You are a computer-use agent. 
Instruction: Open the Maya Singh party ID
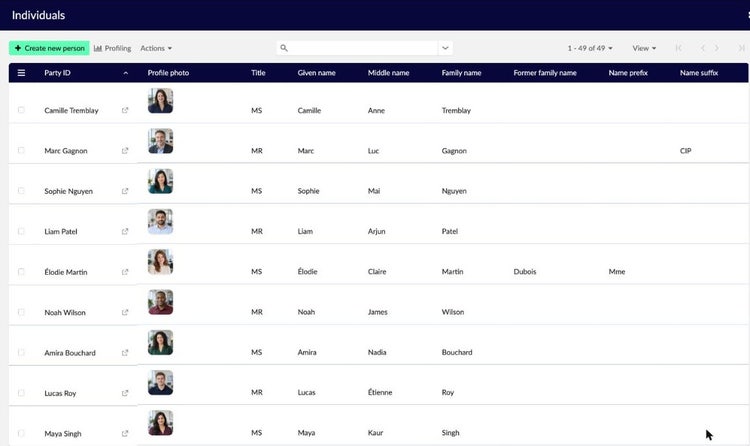(63, 434)
